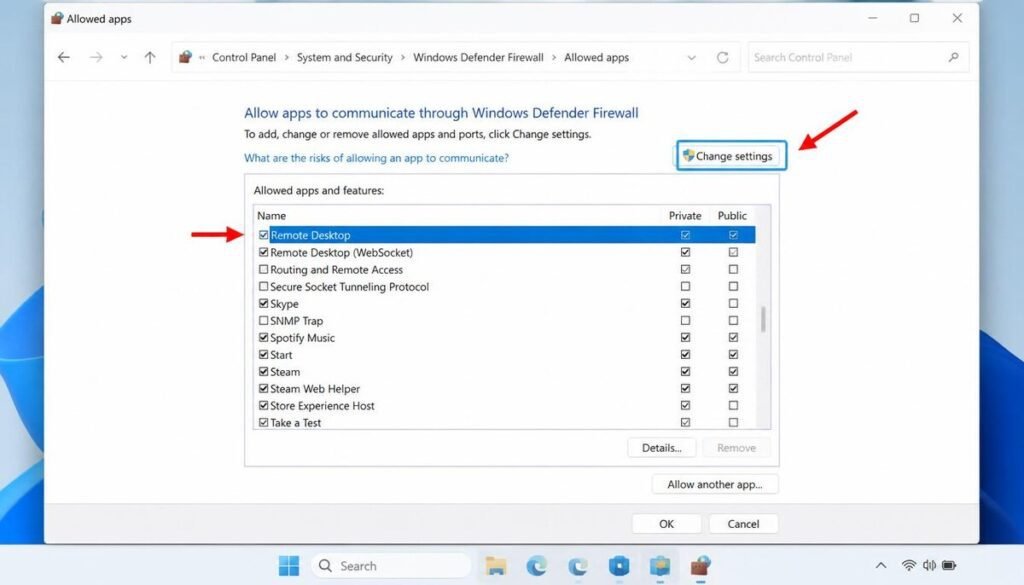
Task: Open File Explorer from taskbar
Action: tap(496, 565)
